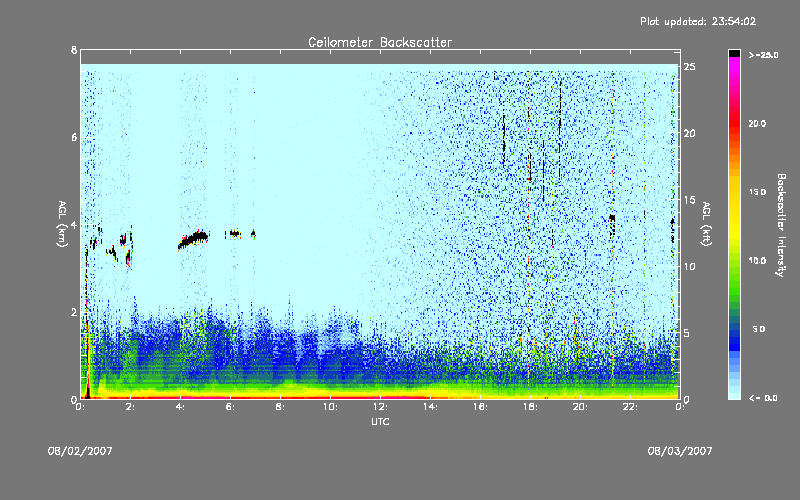
Task: Click the 5 kft tick on the right axis
Action: [x=687, y=333]
